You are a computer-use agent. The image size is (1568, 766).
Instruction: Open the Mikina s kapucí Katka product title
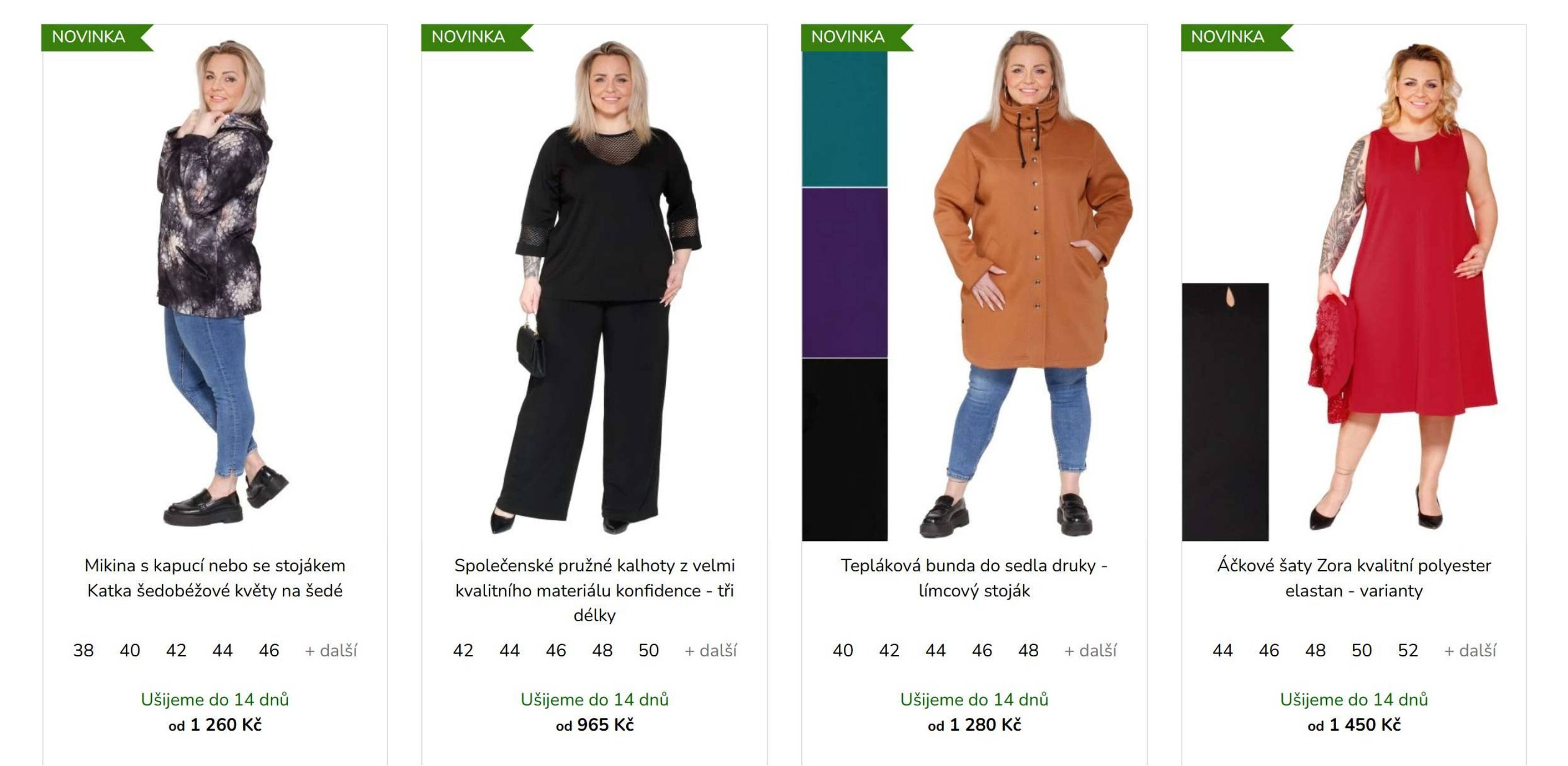pos(215,578)
